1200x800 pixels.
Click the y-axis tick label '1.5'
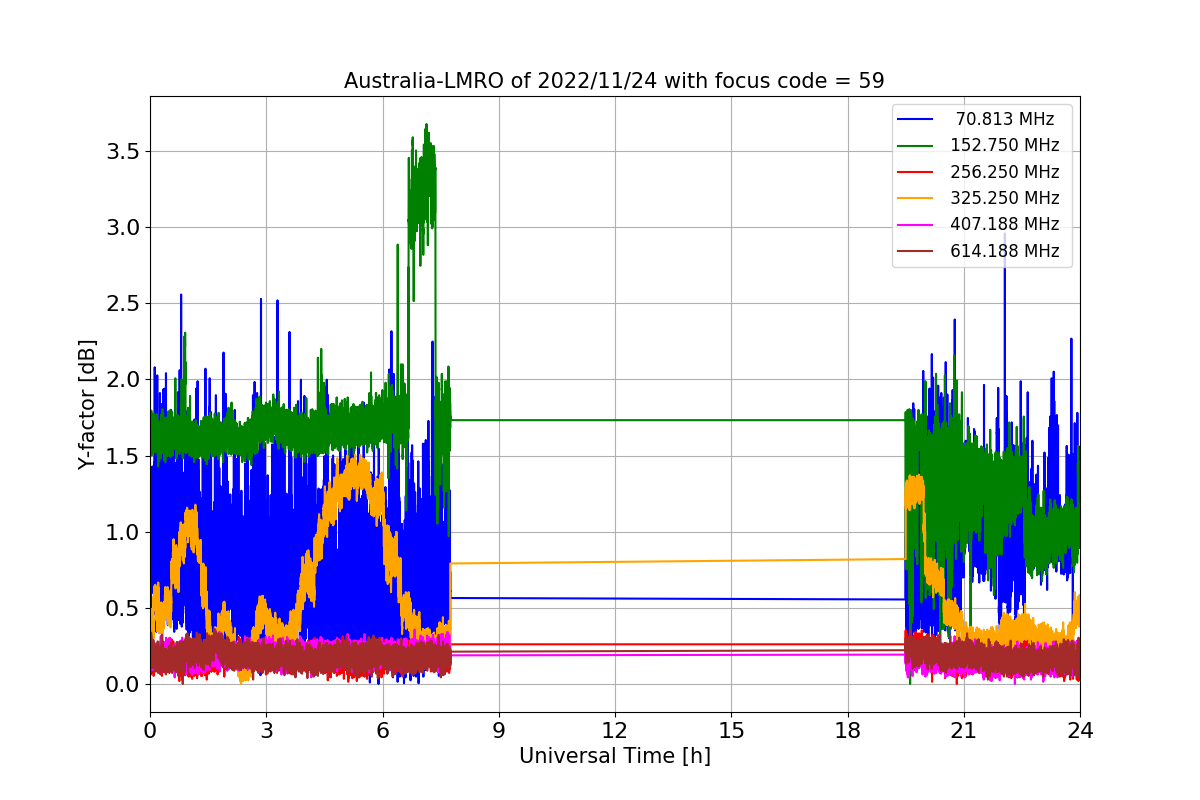[x=123, y=455]
